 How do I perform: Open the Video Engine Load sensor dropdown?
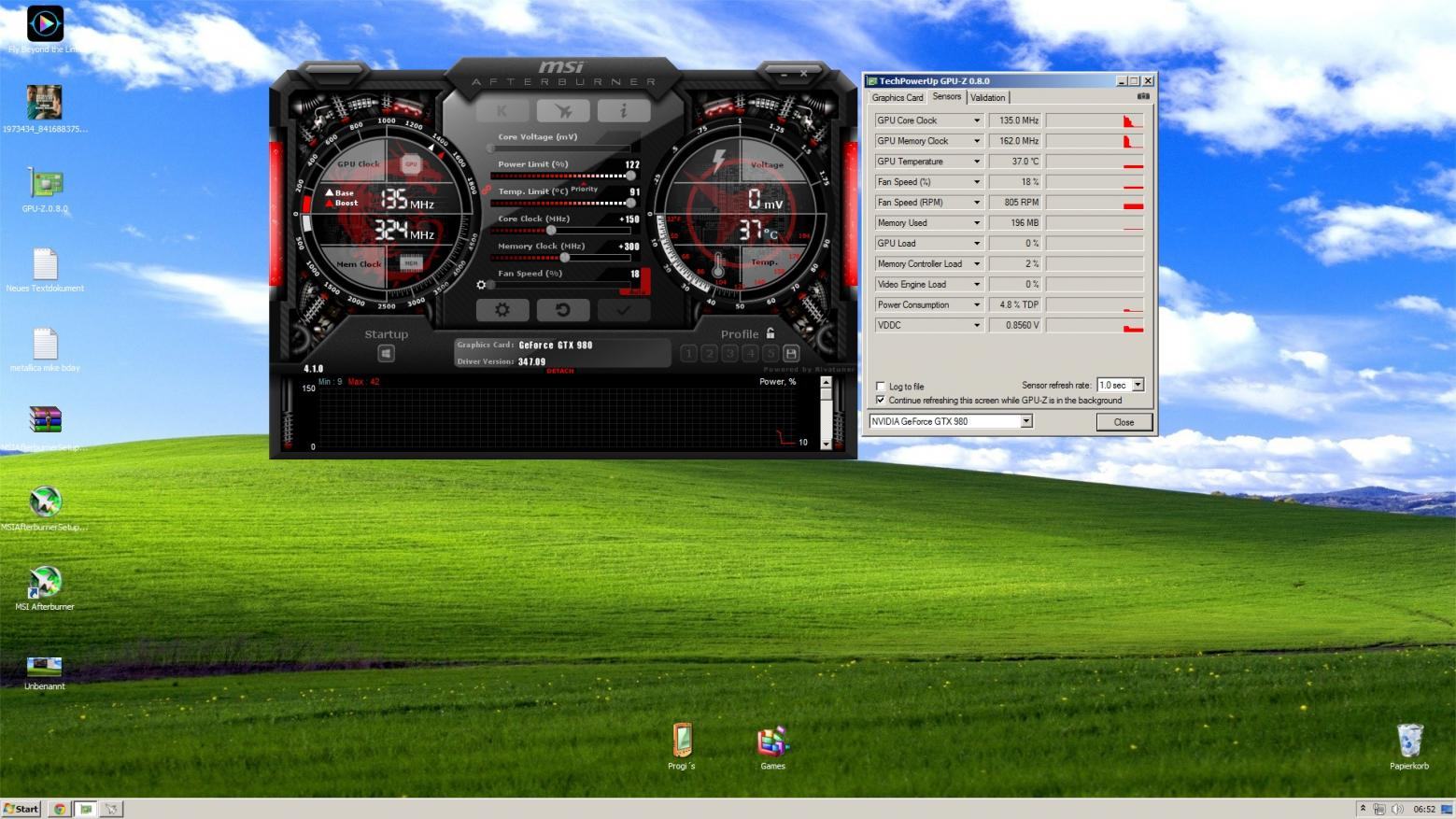pyautogui.click(x=977, y=285)
